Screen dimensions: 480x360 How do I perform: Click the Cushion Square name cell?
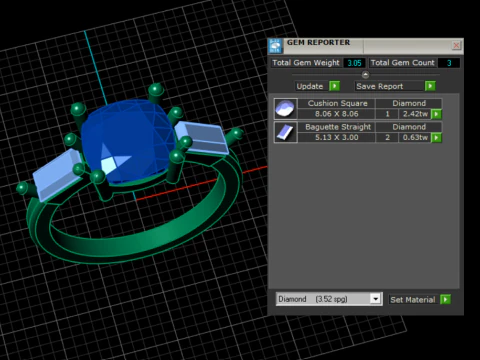(x=337, y=103)
